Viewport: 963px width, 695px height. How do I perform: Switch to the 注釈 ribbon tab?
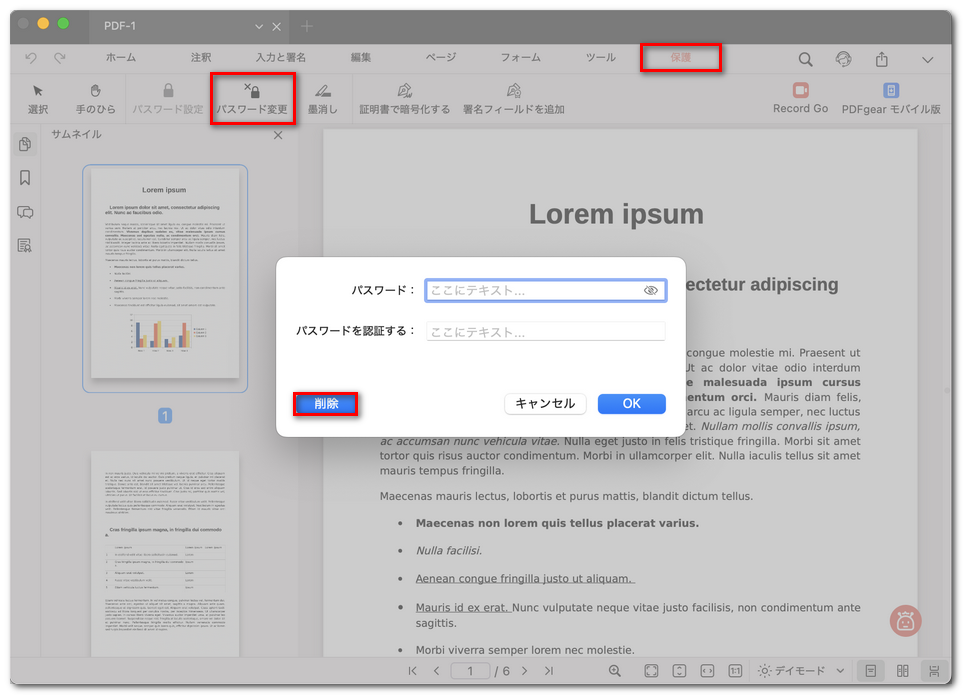click(200, 58)
